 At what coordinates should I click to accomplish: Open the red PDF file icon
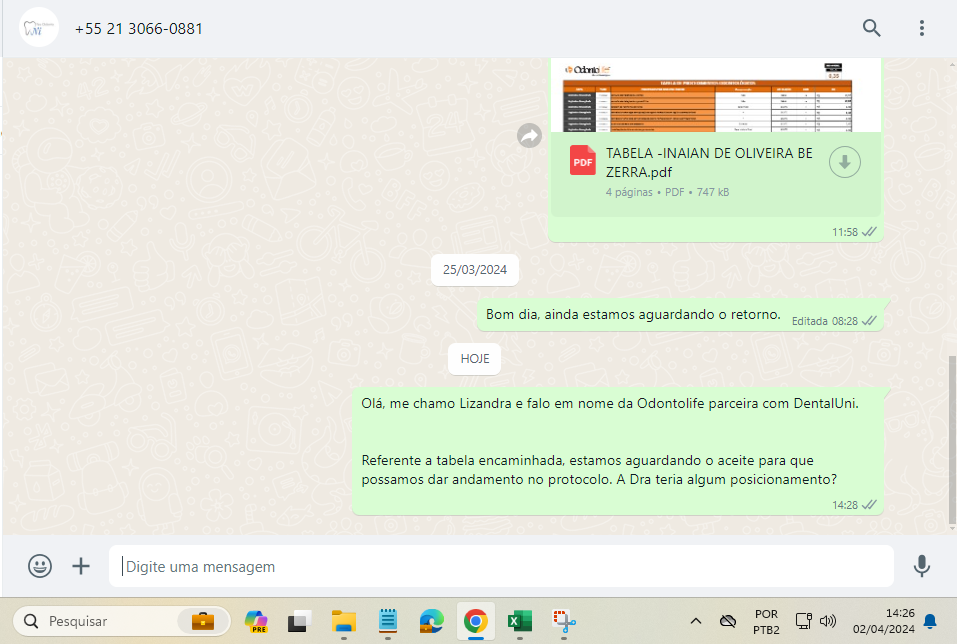click(582, 161)
